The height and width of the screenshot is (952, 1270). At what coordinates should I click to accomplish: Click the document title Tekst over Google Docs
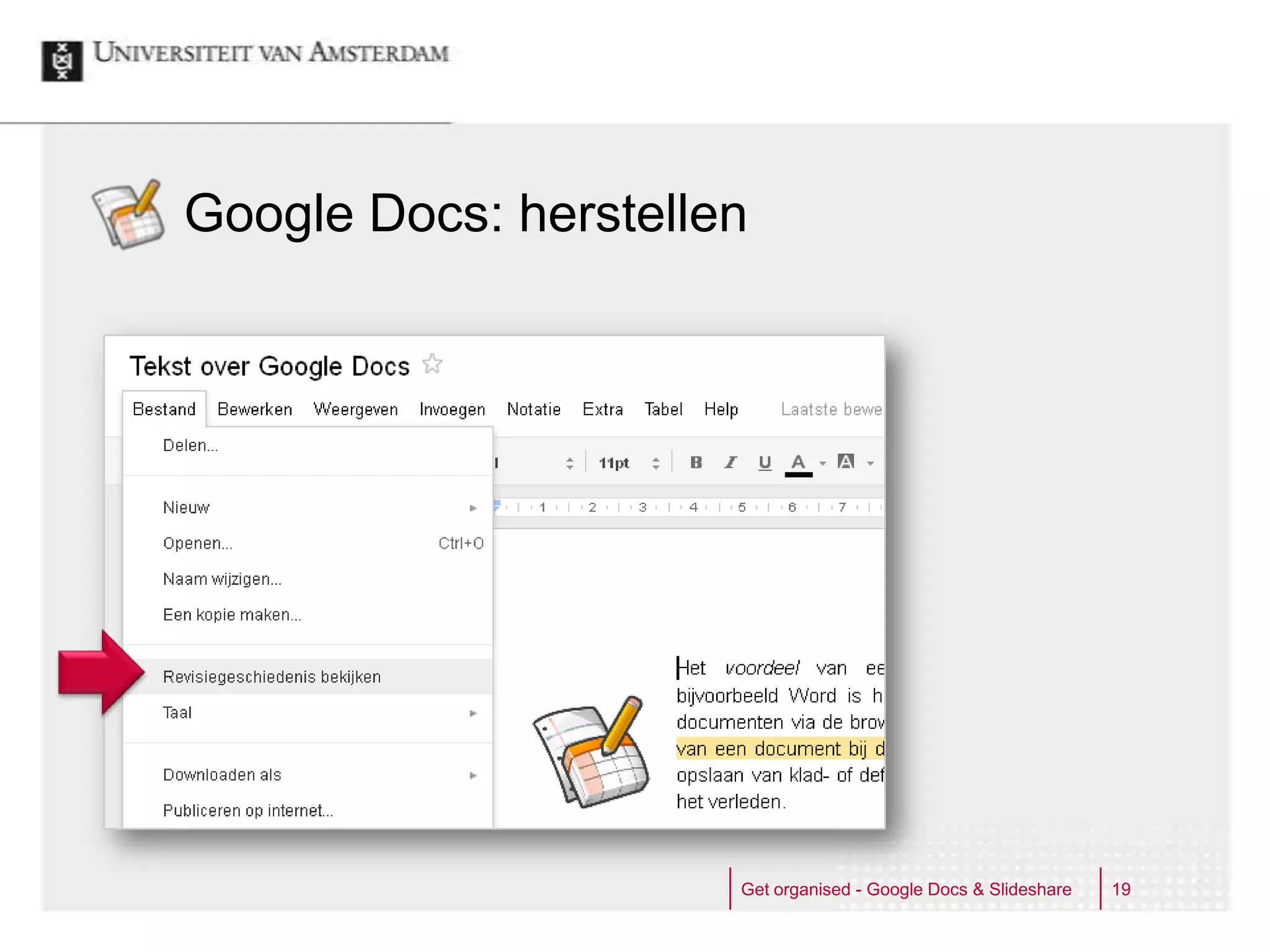[269, 366]
